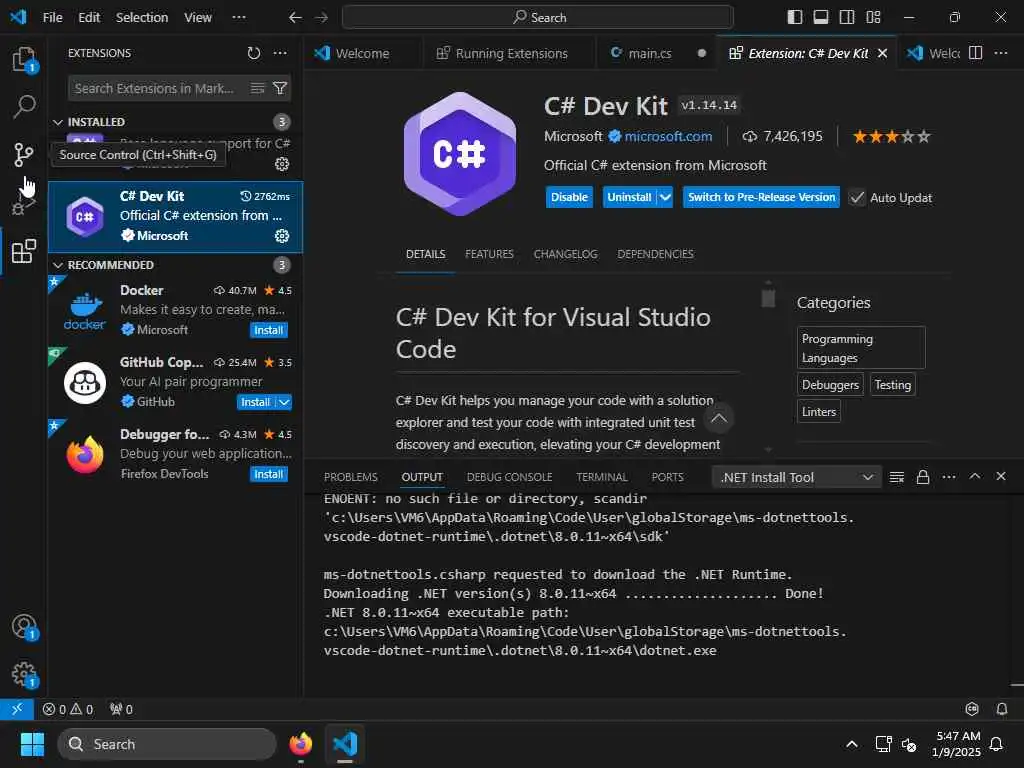The image size is (1024, 768).
Task: Open the Windows Start menu
Action: click(x=32, y=744)
